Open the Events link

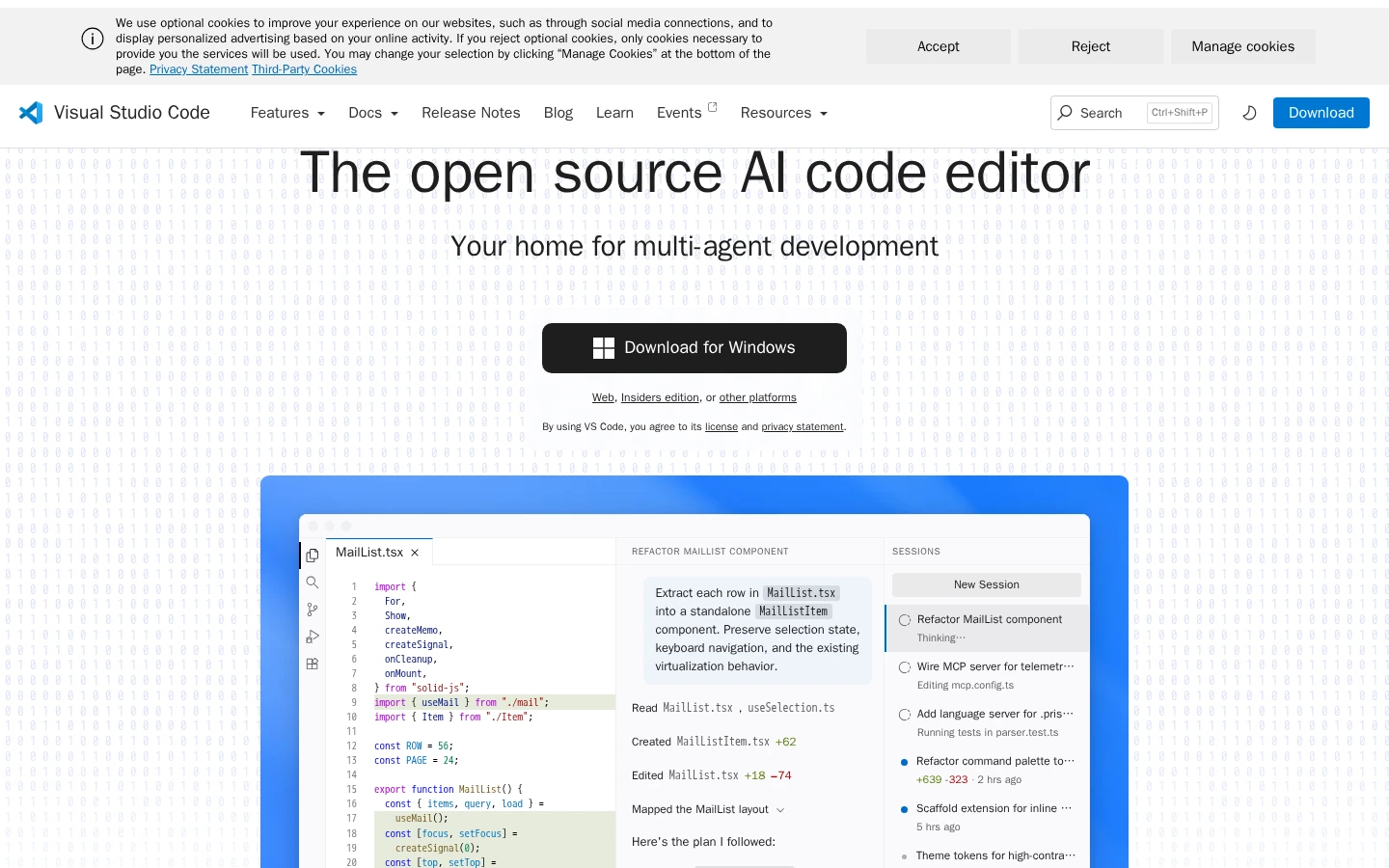tap(679, 113)
